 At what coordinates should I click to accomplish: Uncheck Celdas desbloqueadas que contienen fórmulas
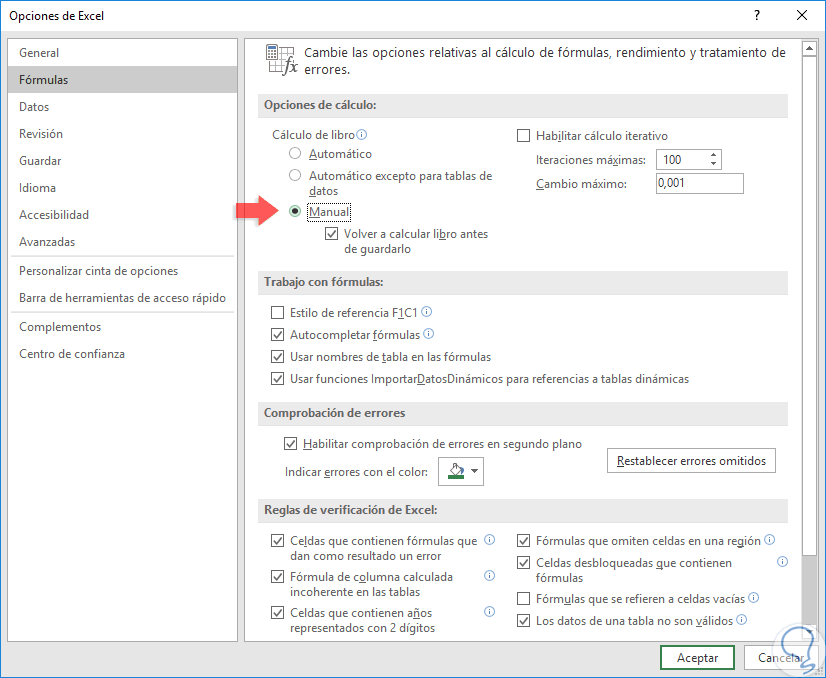pos(523,563)
